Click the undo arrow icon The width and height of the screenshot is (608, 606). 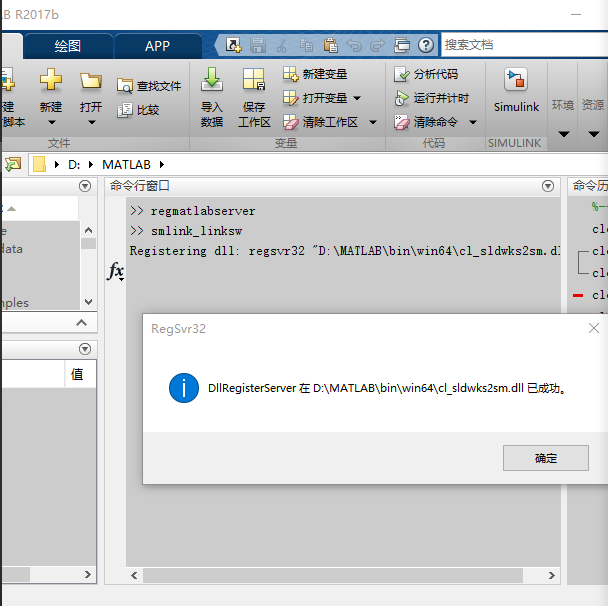click(x=354, y=45)
